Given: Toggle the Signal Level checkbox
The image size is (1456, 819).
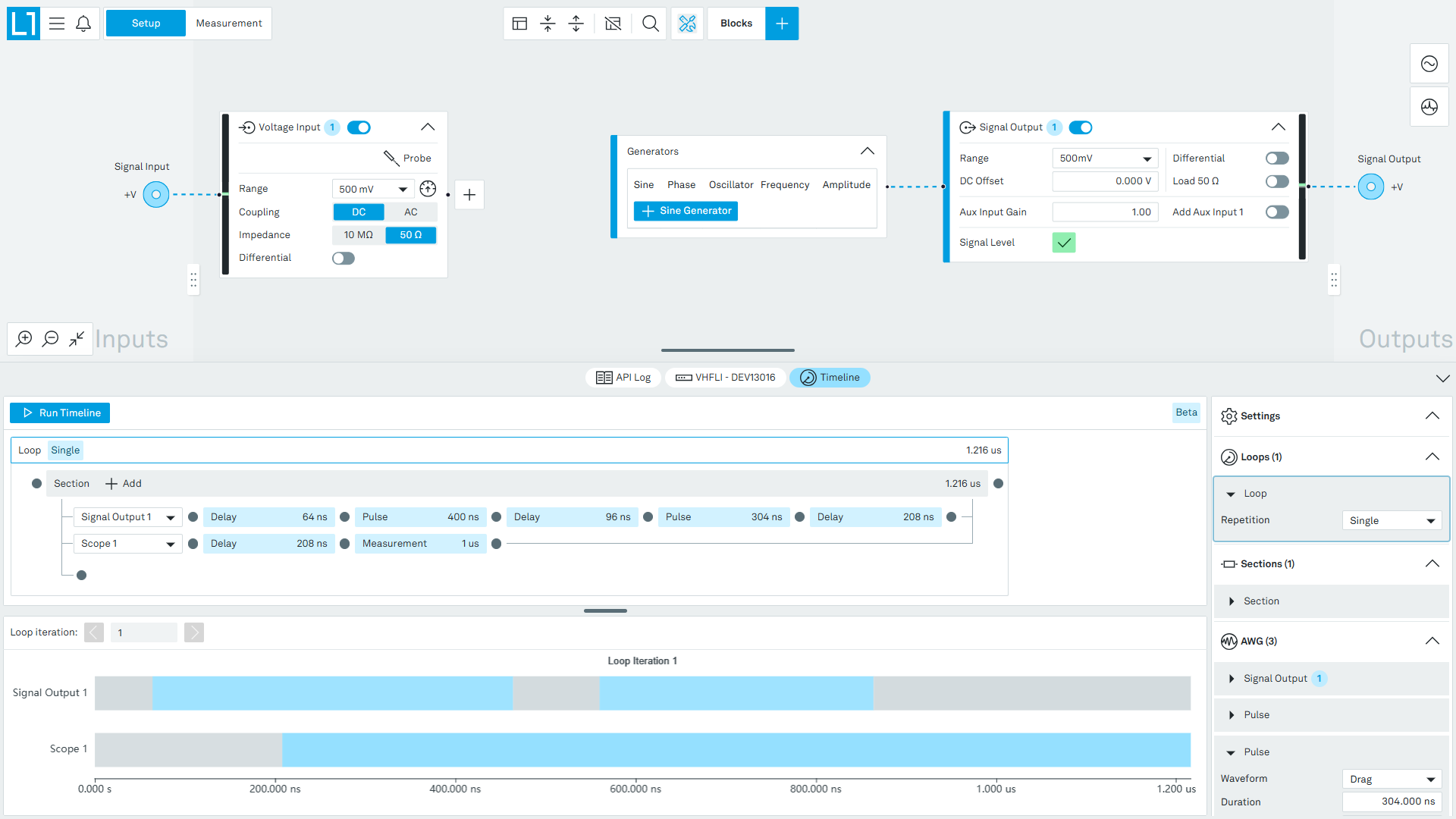Looking at the screenshot, I should pyautogui.click(x=1064, y=243).
